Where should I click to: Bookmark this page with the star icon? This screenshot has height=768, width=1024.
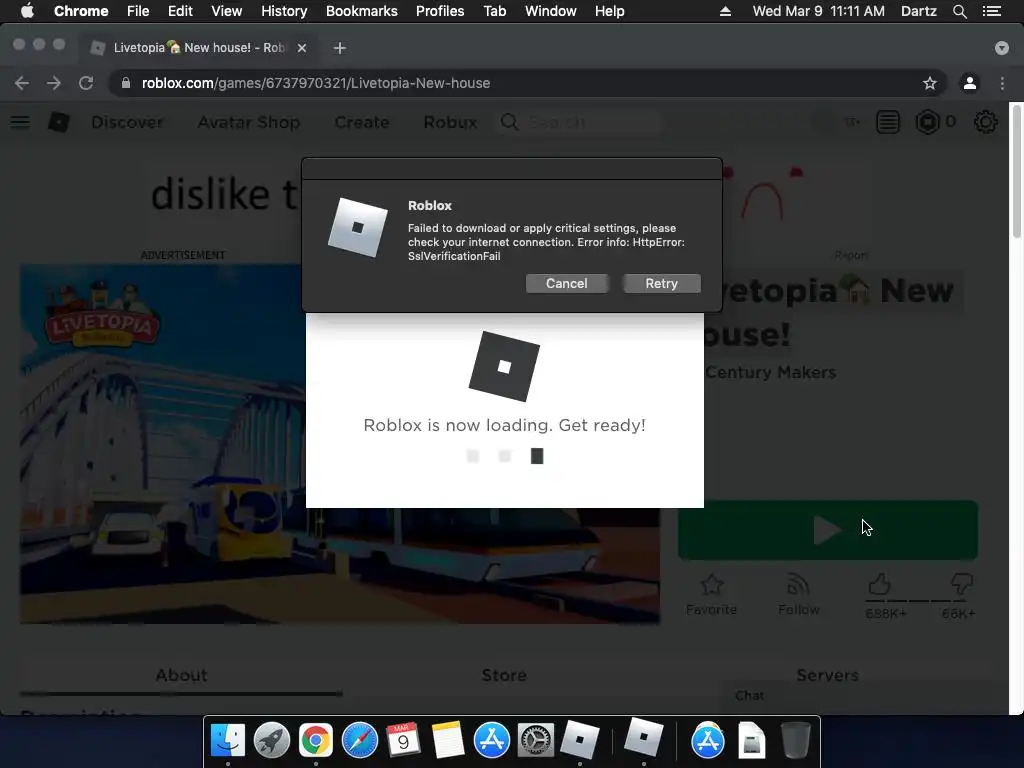pyautogui.click(x=929, y=83)
